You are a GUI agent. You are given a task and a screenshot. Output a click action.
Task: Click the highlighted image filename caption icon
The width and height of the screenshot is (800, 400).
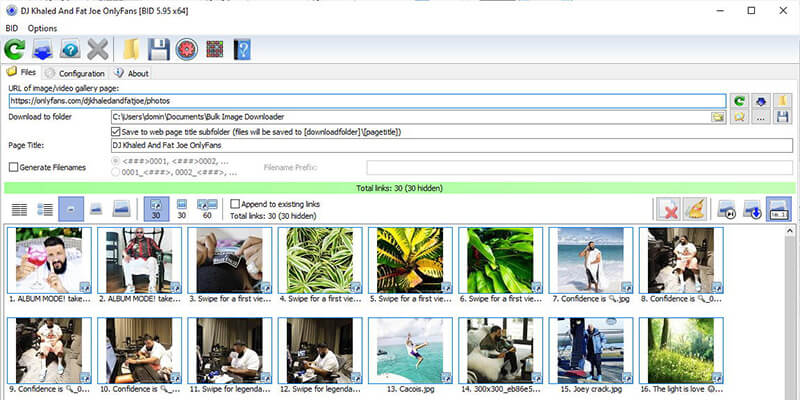tap(779, 209)
